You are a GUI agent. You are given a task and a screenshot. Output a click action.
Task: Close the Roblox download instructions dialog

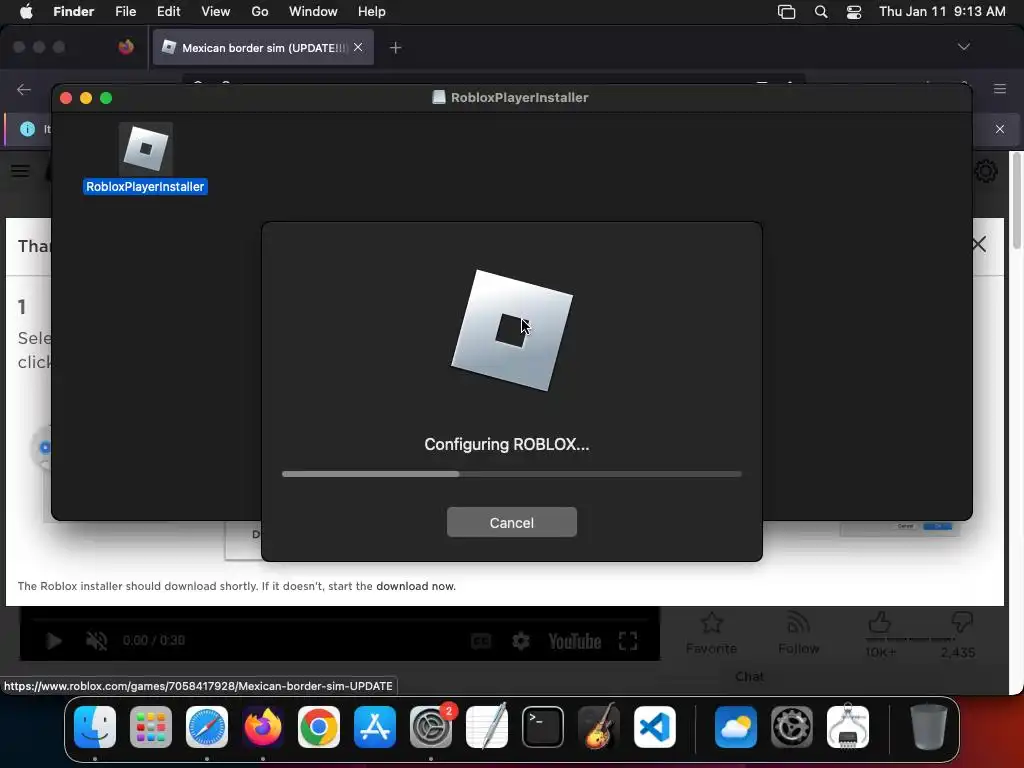[979, 245]
